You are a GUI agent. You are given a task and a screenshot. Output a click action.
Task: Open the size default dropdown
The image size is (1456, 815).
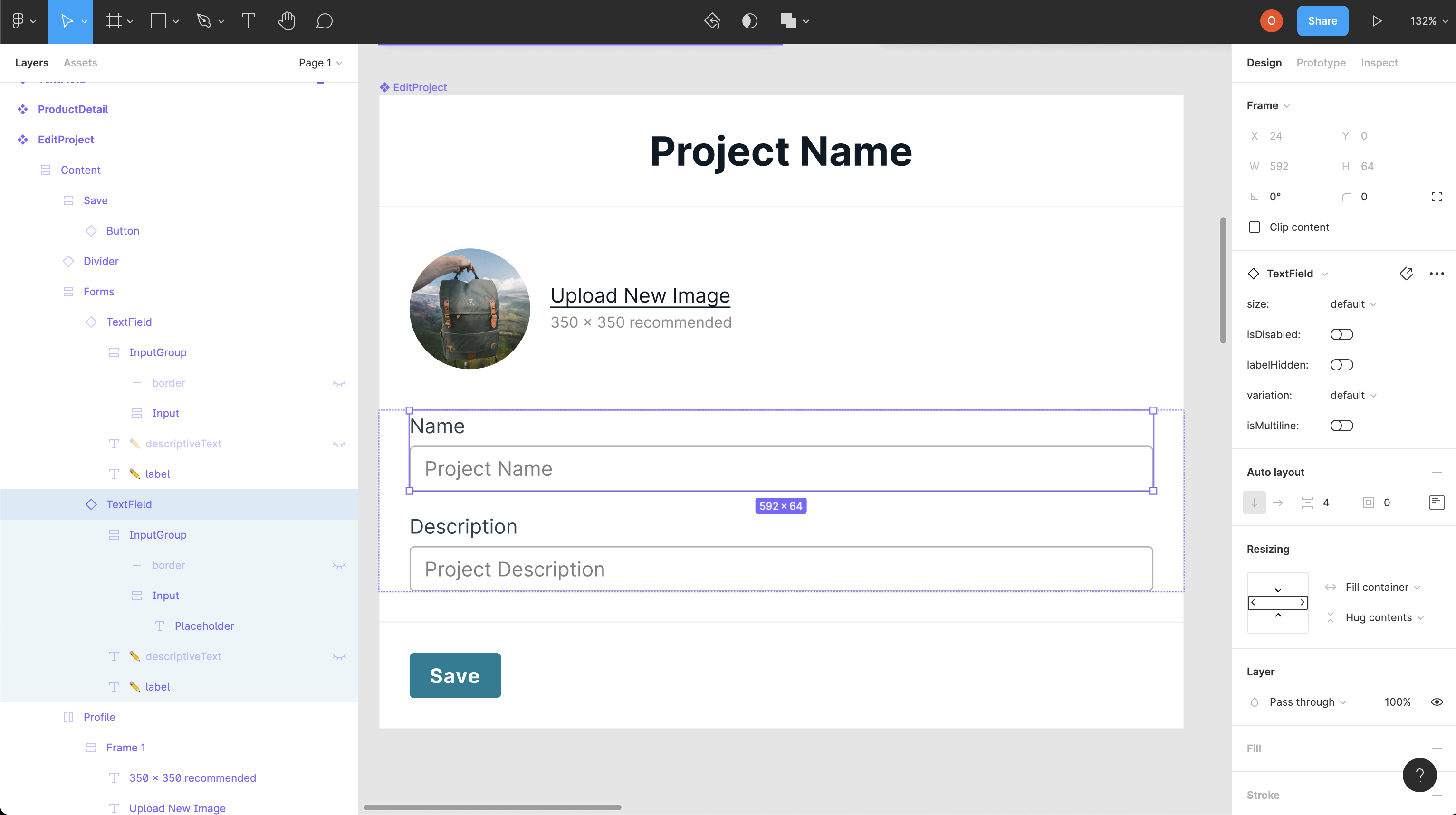coord(1351,304)
